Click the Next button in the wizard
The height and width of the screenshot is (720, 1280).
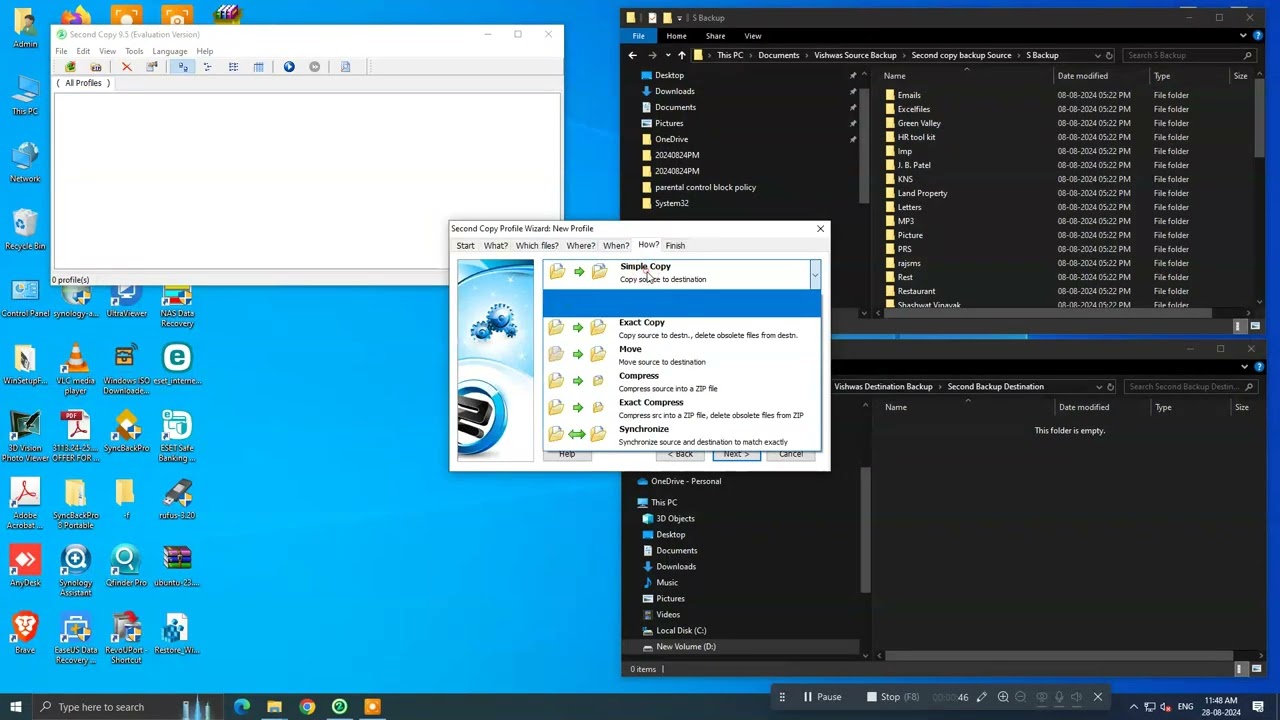[736, 455]
